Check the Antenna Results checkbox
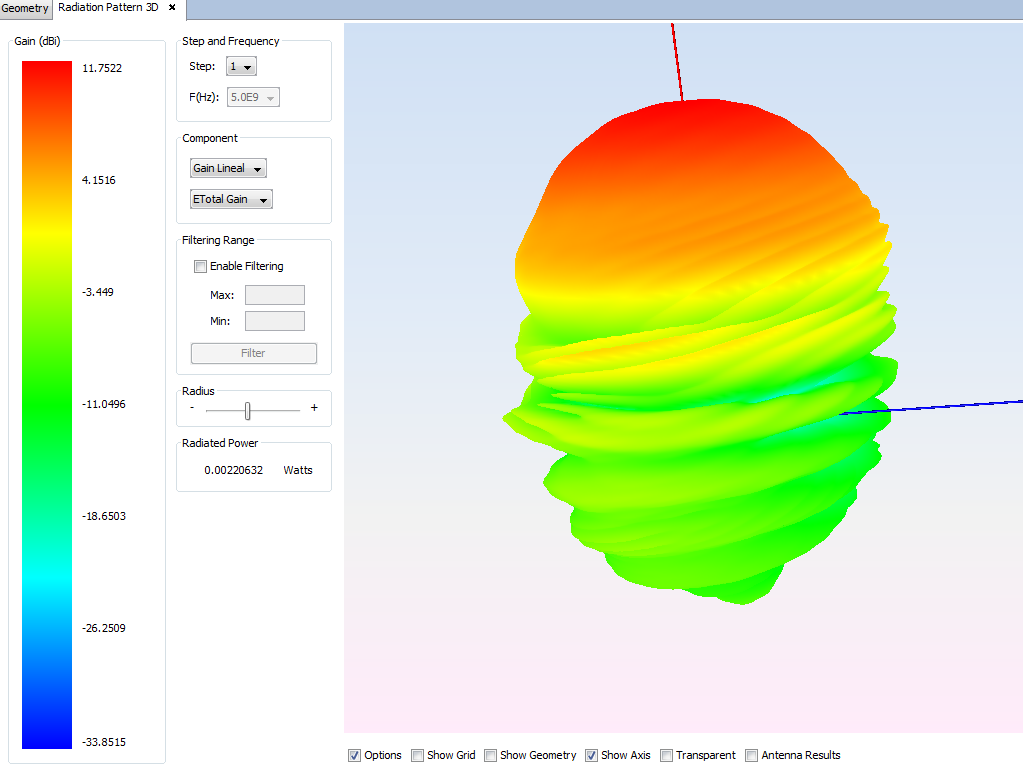Image resolution: width=1023 pixels, height=770 pixels. 752,755
